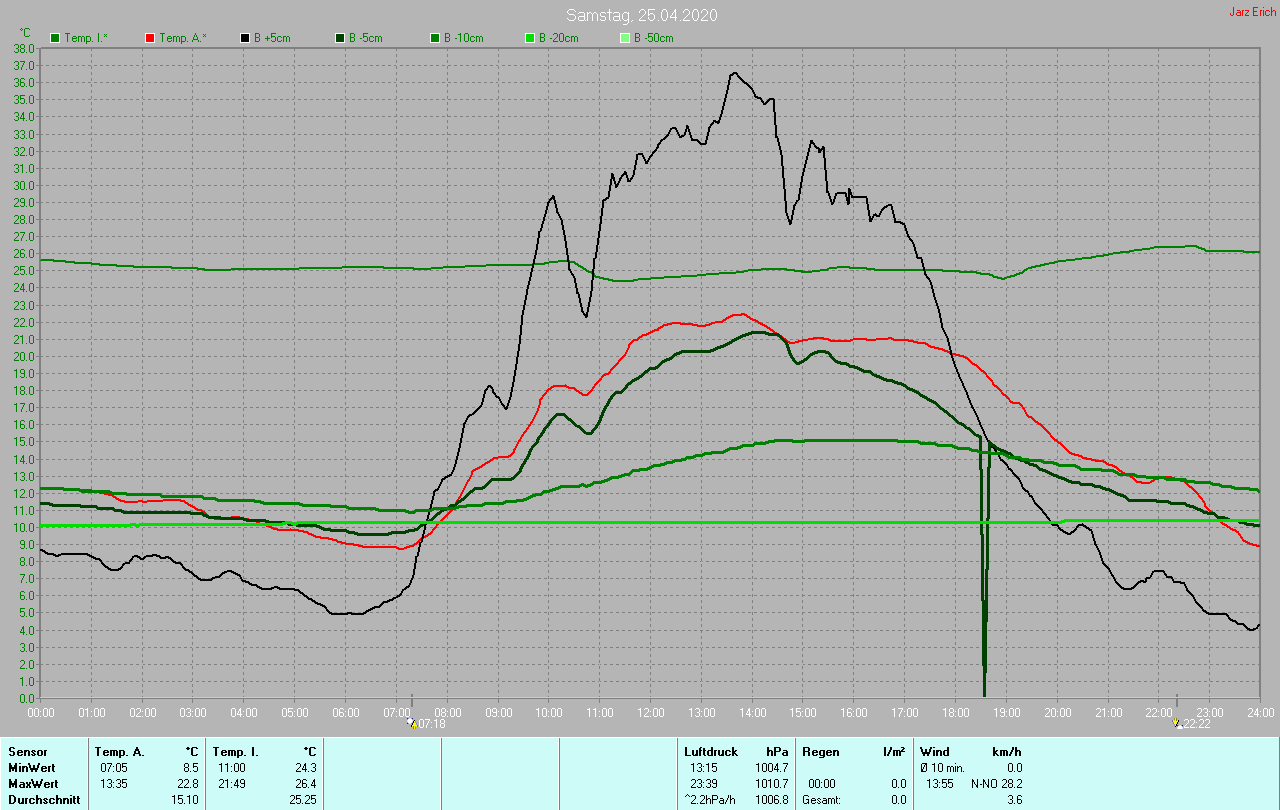Click the Temp. A. average value 15.10
The image size is (1280, 810).
point(186,800)
